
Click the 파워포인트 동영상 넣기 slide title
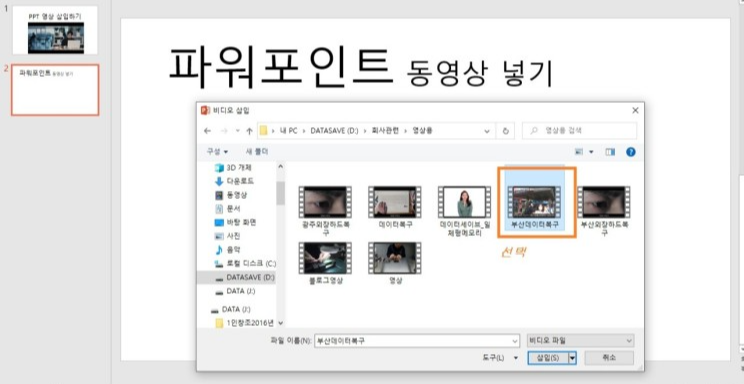pyautogui.click(x=361, y=66)
